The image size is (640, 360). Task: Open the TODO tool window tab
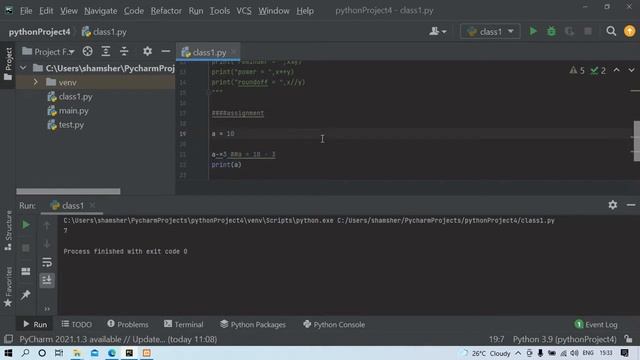click(77, 324)
